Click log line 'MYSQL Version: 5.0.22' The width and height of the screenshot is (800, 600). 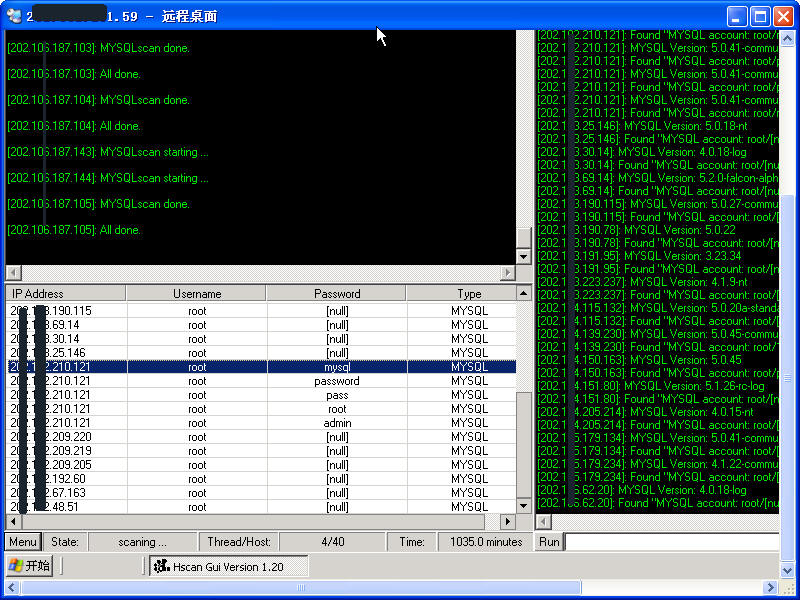coord(637,230)
